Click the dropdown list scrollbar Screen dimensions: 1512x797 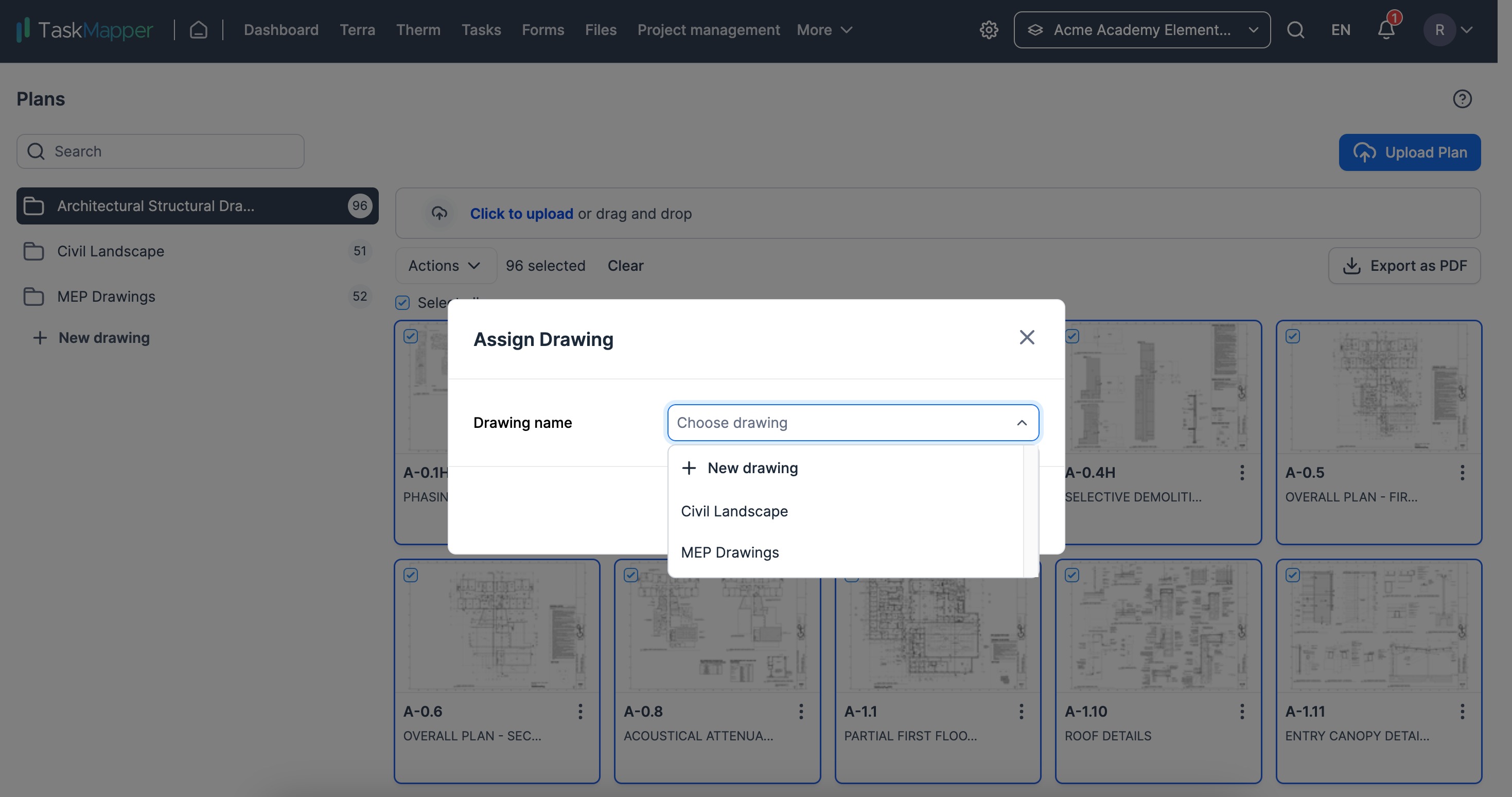pyautogui.click(x=1031, y=511)
